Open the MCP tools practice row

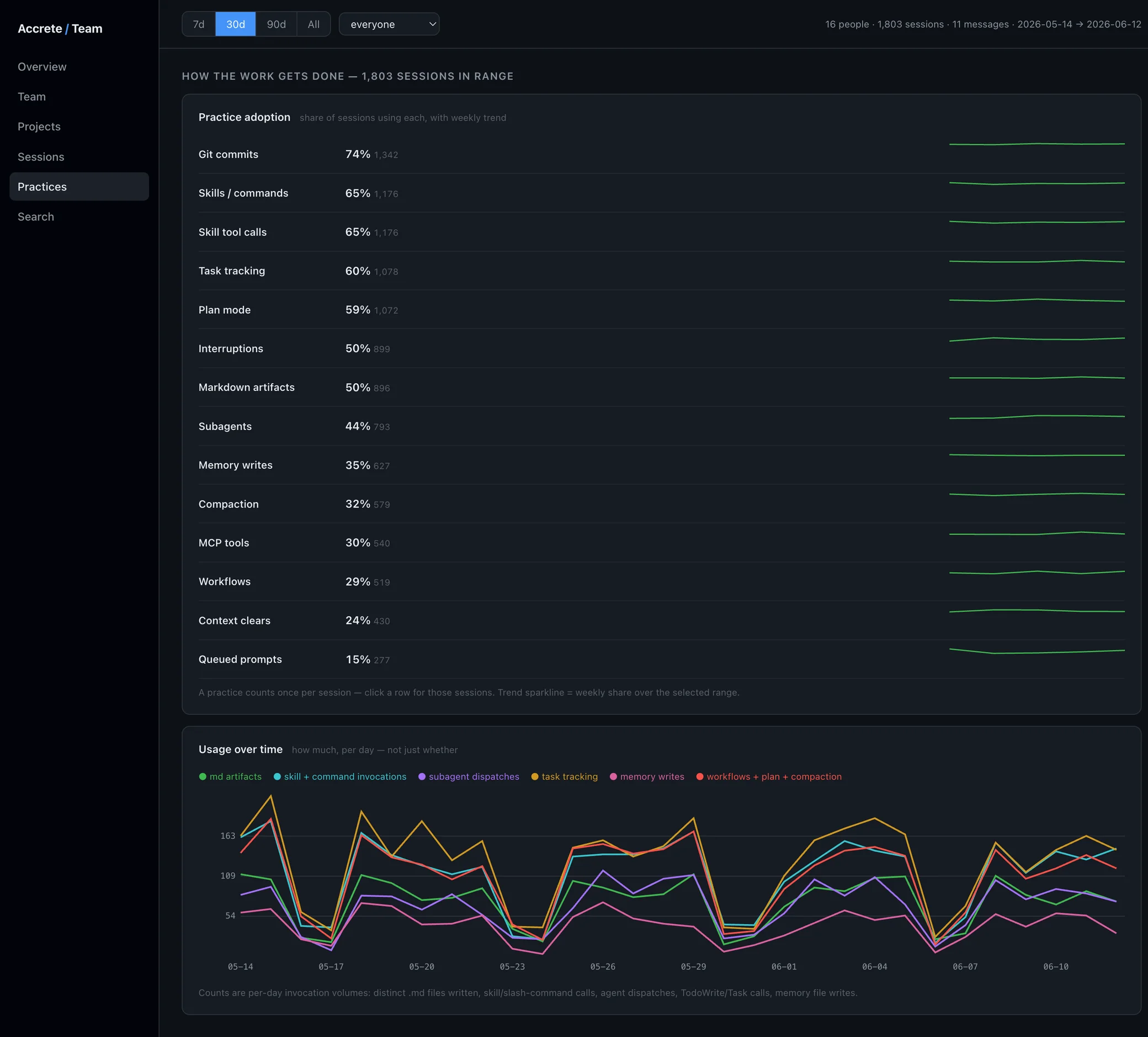661,542
